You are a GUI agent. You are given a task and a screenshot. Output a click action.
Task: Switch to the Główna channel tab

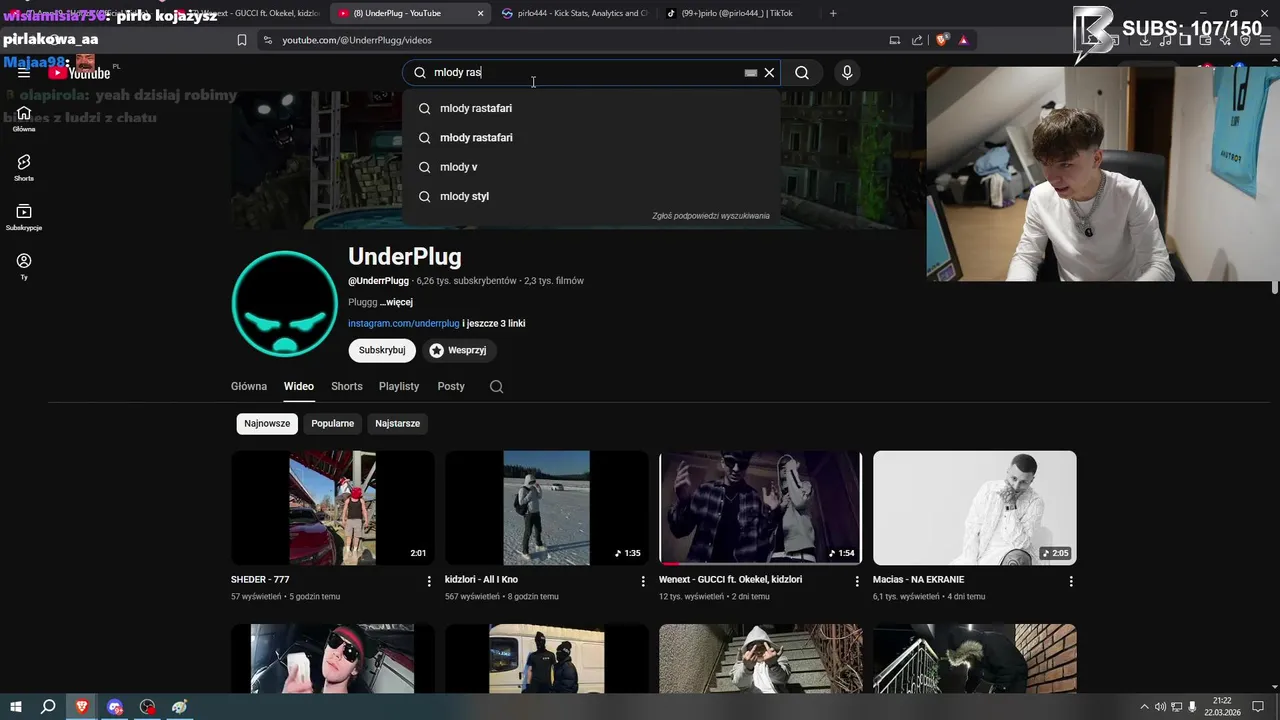point(249,386)
